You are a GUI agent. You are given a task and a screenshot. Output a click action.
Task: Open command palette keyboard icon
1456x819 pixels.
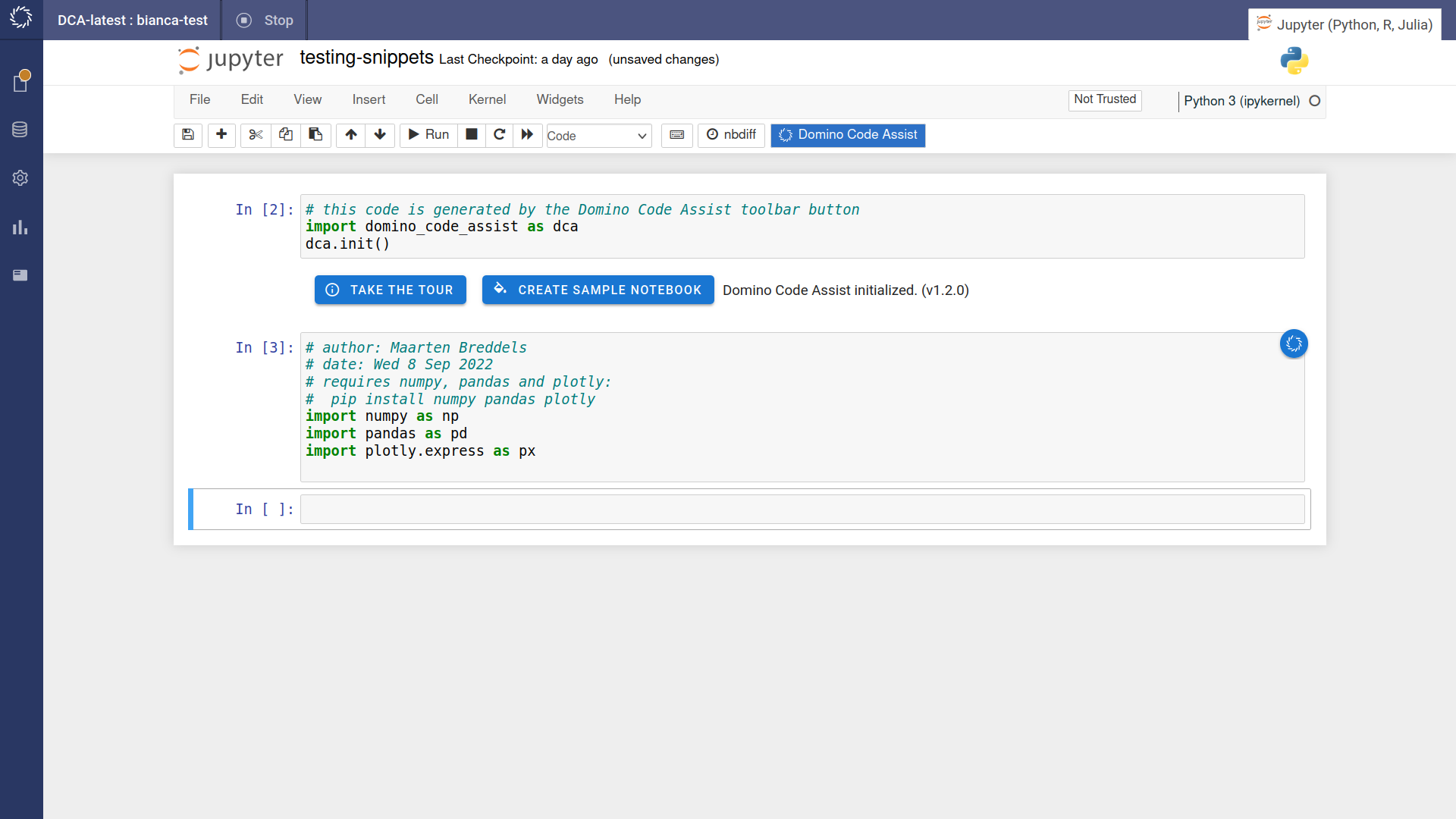677,135
